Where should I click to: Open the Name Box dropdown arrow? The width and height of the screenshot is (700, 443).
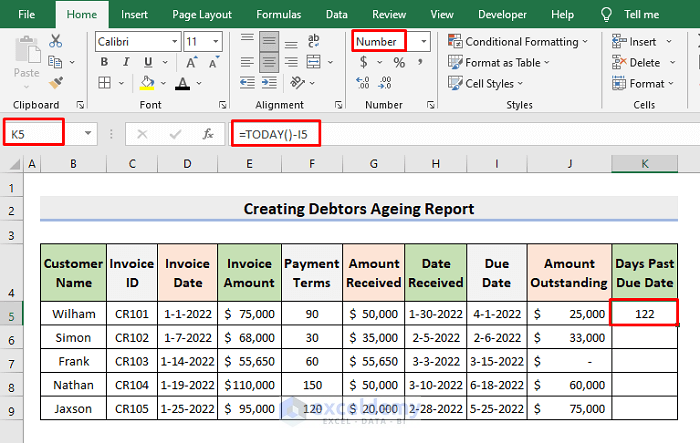(89, 133)
